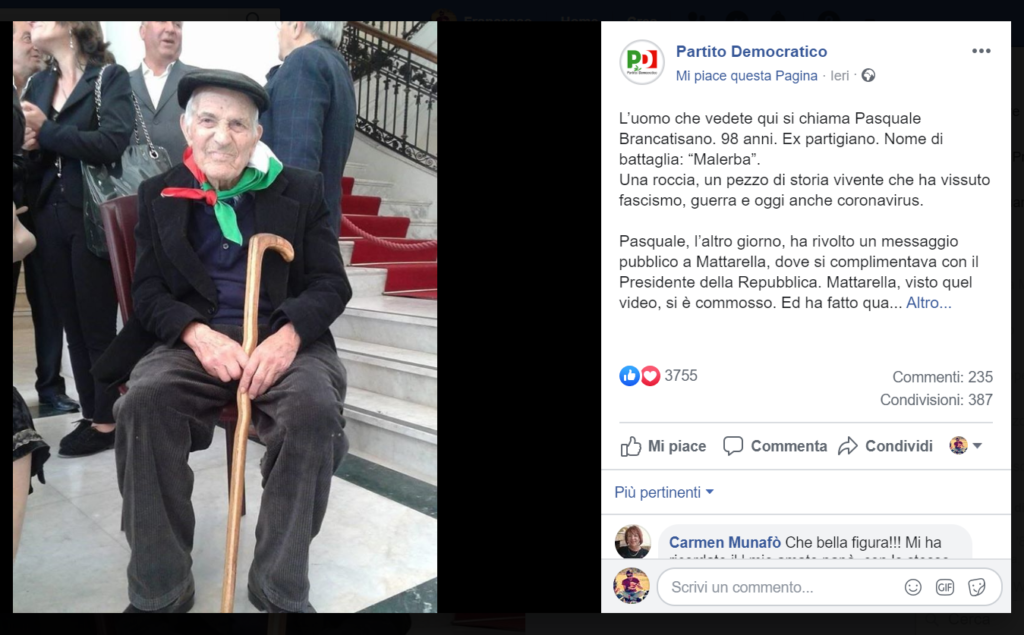The height and width of the screenshot is (635, 1024).
Task: Click the photo of the elderly partisan
Action: tap(225, 317)
